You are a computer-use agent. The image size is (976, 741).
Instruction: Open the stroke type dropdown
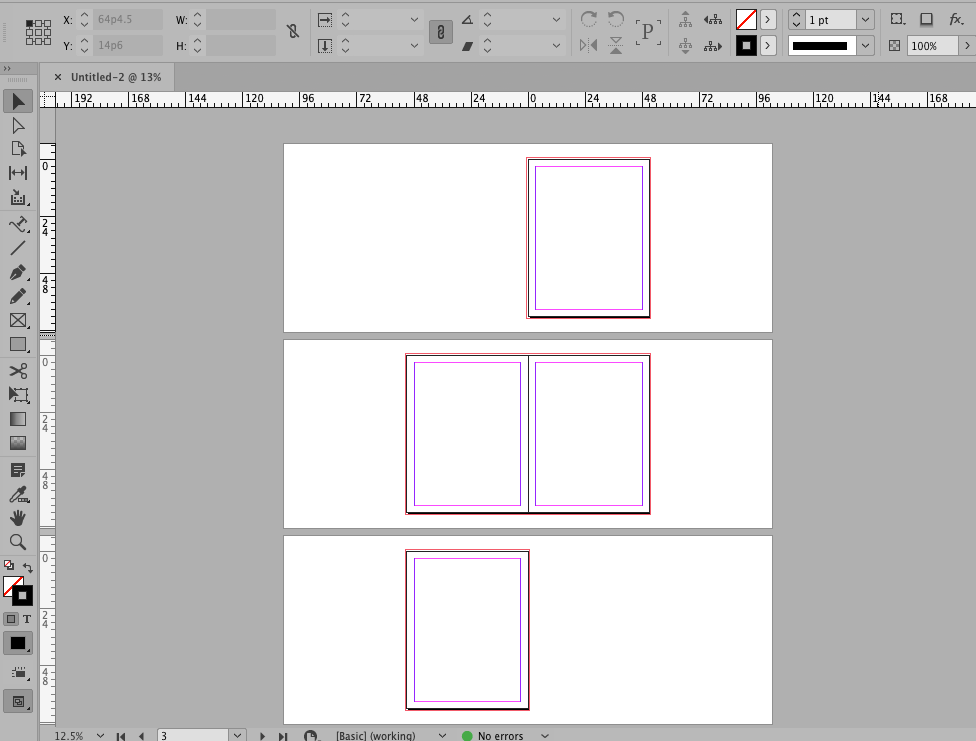click(865, 45)
